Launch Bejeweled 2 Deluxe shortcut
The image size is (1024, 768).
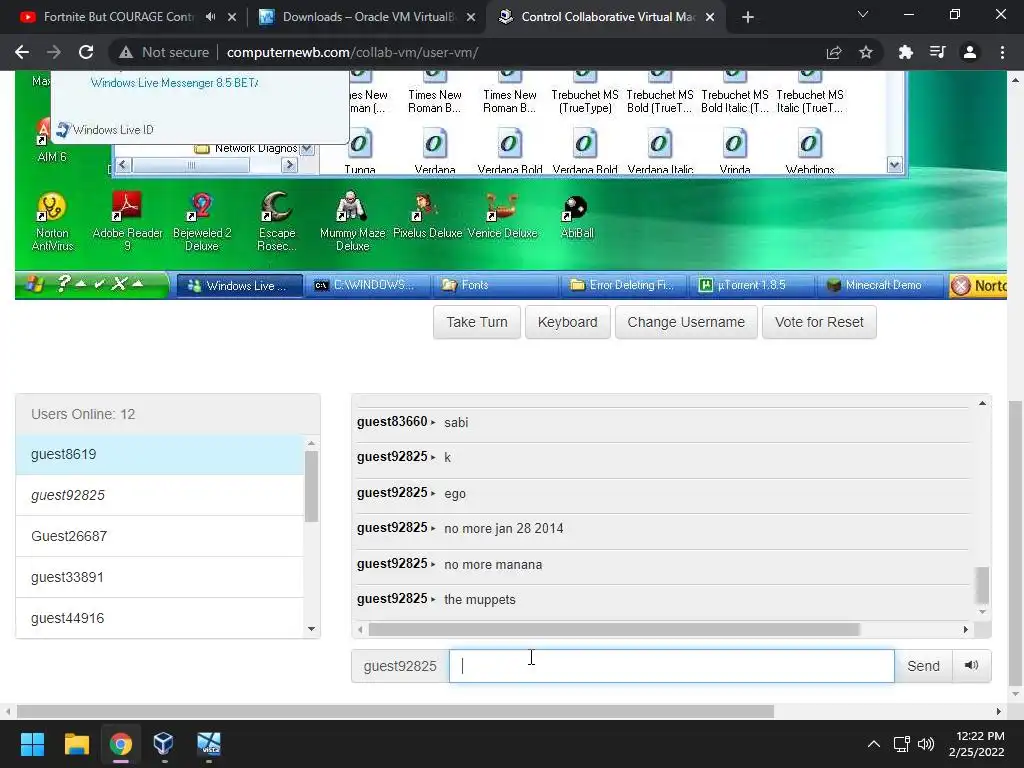pos(202,222)
